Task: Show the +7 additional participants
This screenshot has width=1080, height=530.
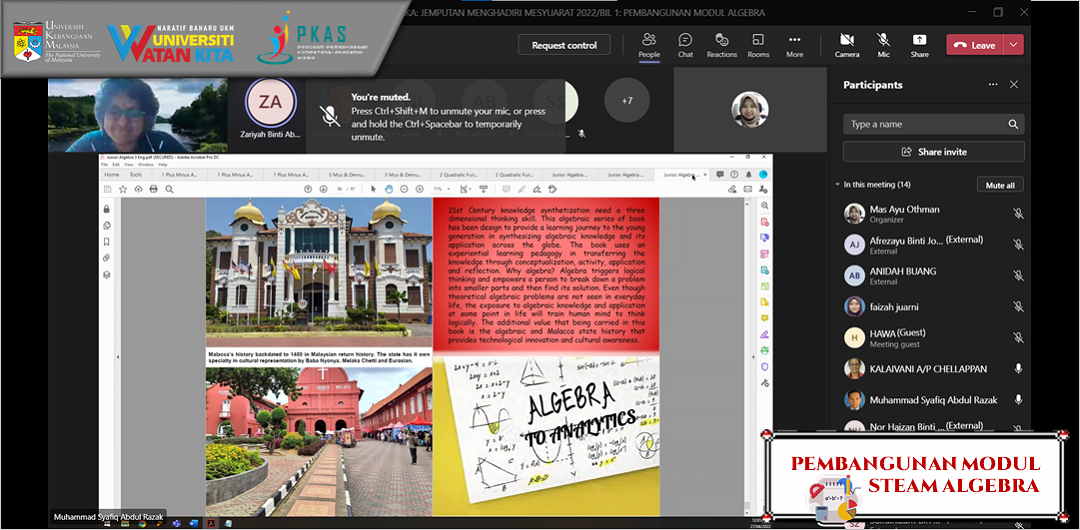Action: [x=627, y=101]
